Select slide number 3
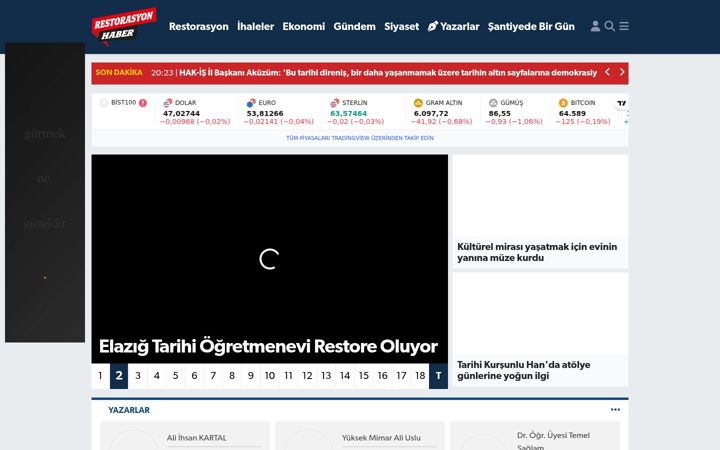Image resolution: width=720 pixels, height=450 pixels. 138,376
